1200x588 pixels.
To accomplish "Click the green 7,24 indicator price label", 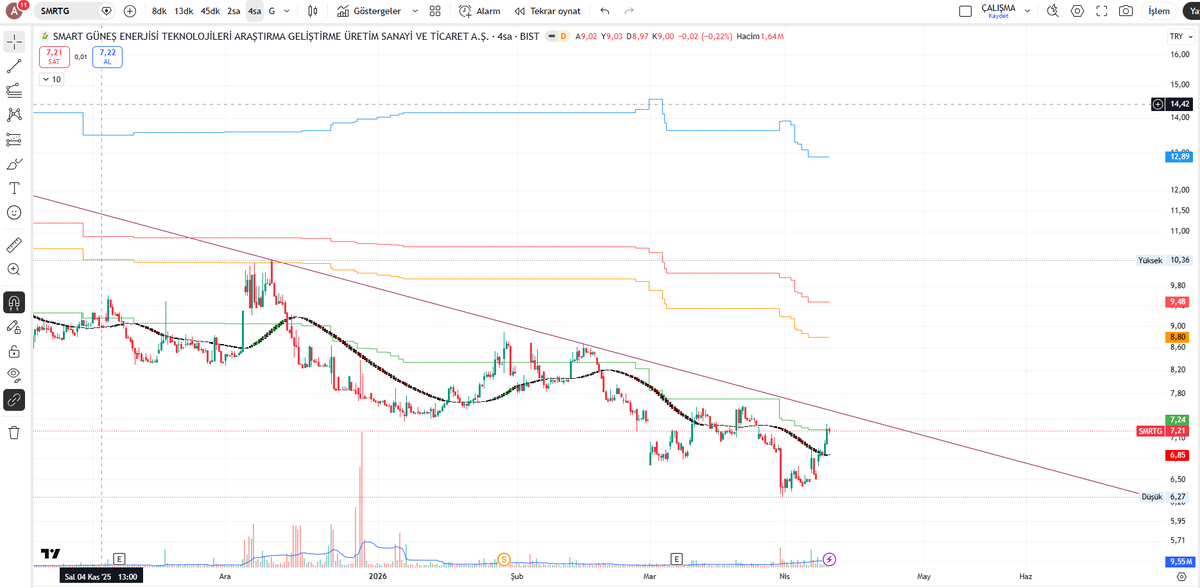I will point(1179,420).
